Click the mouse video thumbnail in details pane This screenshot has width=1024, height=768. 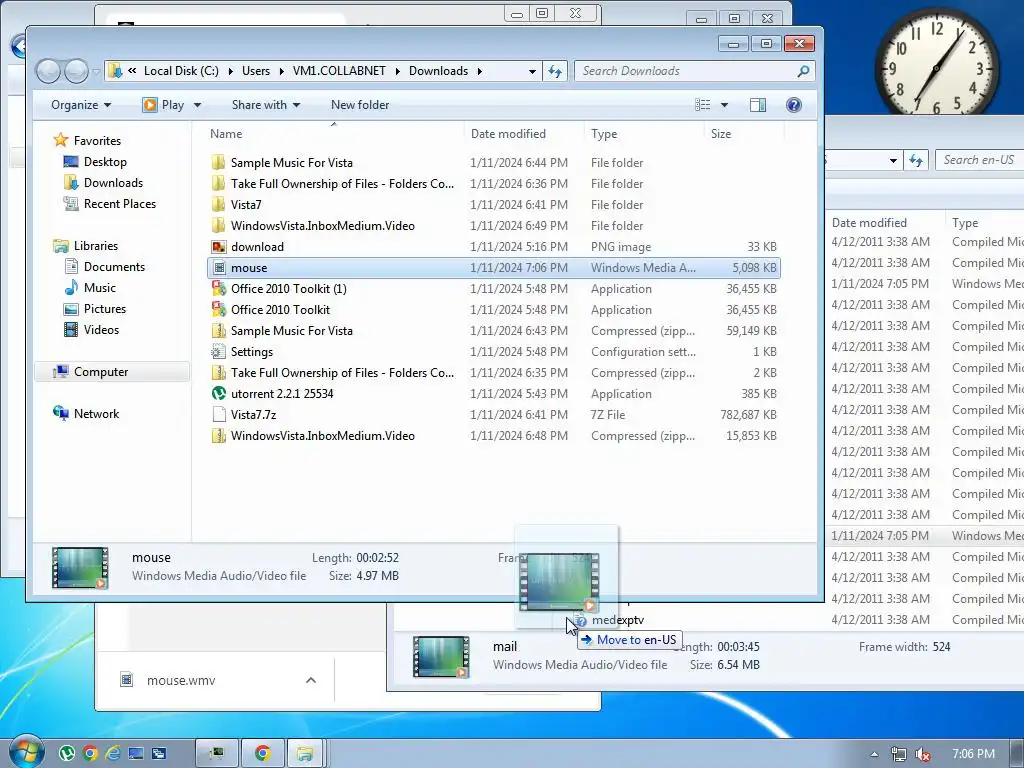click(80, 568)
